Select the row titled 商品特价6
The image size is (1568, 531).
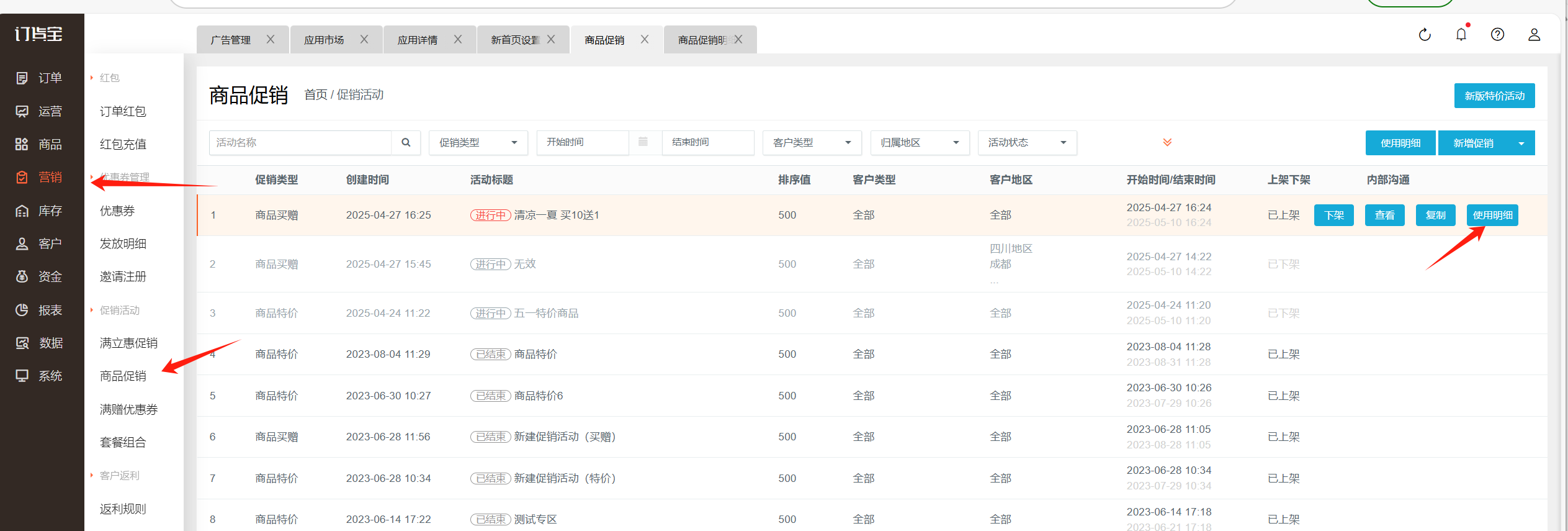[872, 396]
